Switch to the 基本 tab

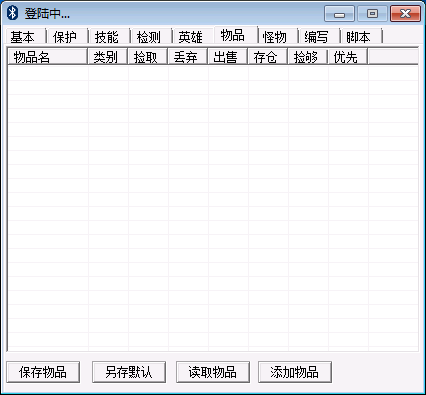pyautogui.click(x=26, y=37)
